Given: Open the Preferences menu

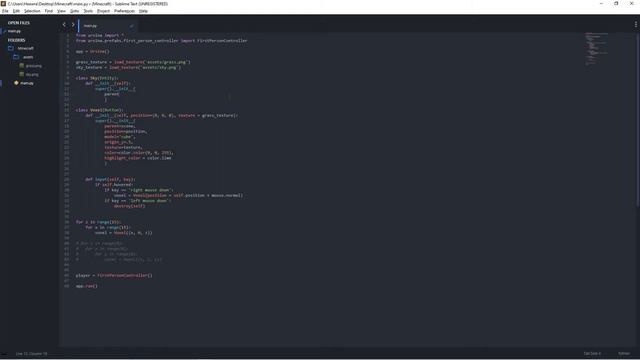Looking at the screenshot, I should (124, 11).
